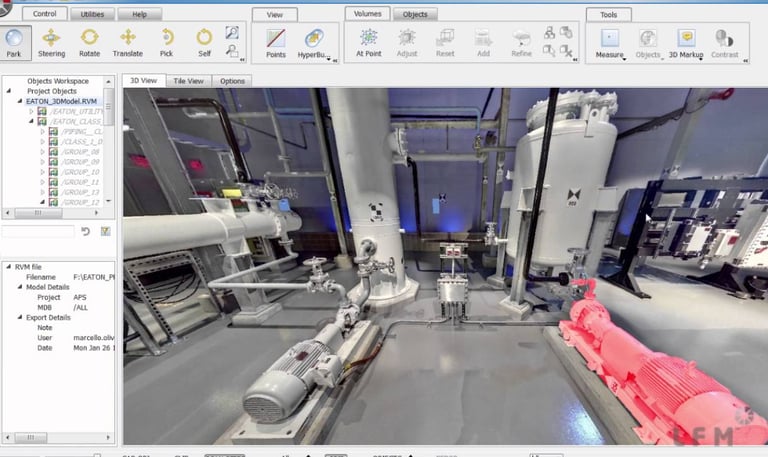Image resolution: width=768 pixels, height=457 pixels.
Task: Expand the /GROUP_08 tree node
Action: (x=43, y=152)
